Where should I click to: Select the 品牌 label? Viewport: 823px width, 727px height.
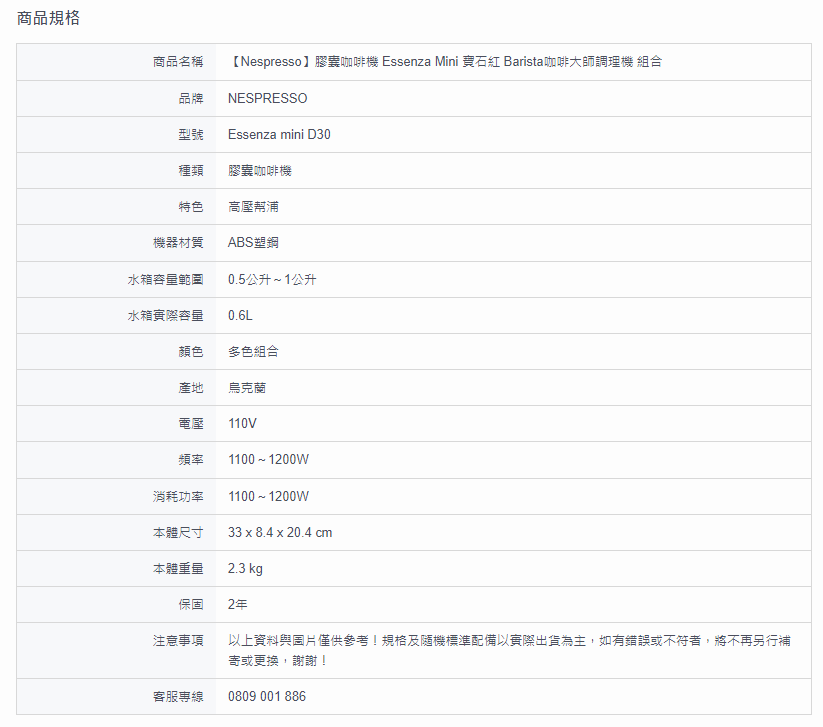click(x=191, y=98)
